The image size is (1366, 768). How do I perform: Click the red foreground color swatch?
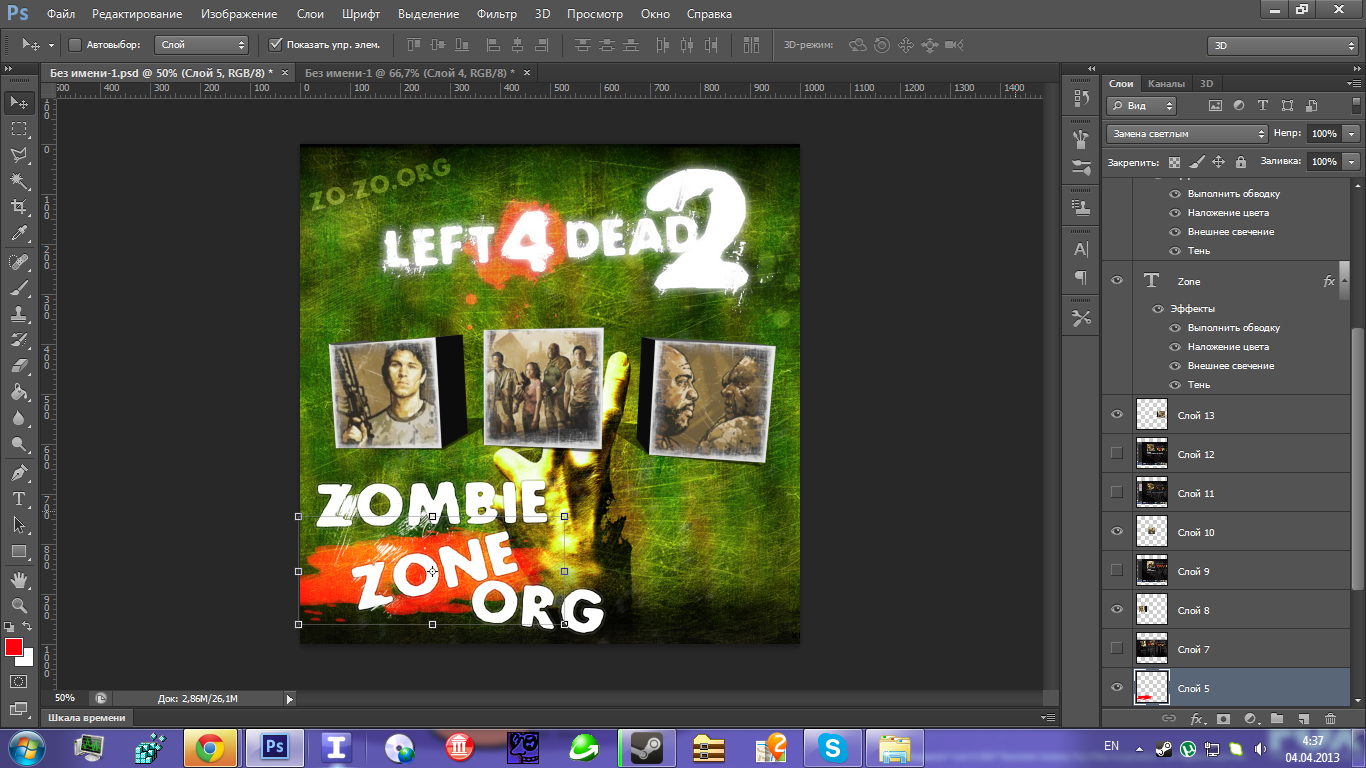pos(14,647)
